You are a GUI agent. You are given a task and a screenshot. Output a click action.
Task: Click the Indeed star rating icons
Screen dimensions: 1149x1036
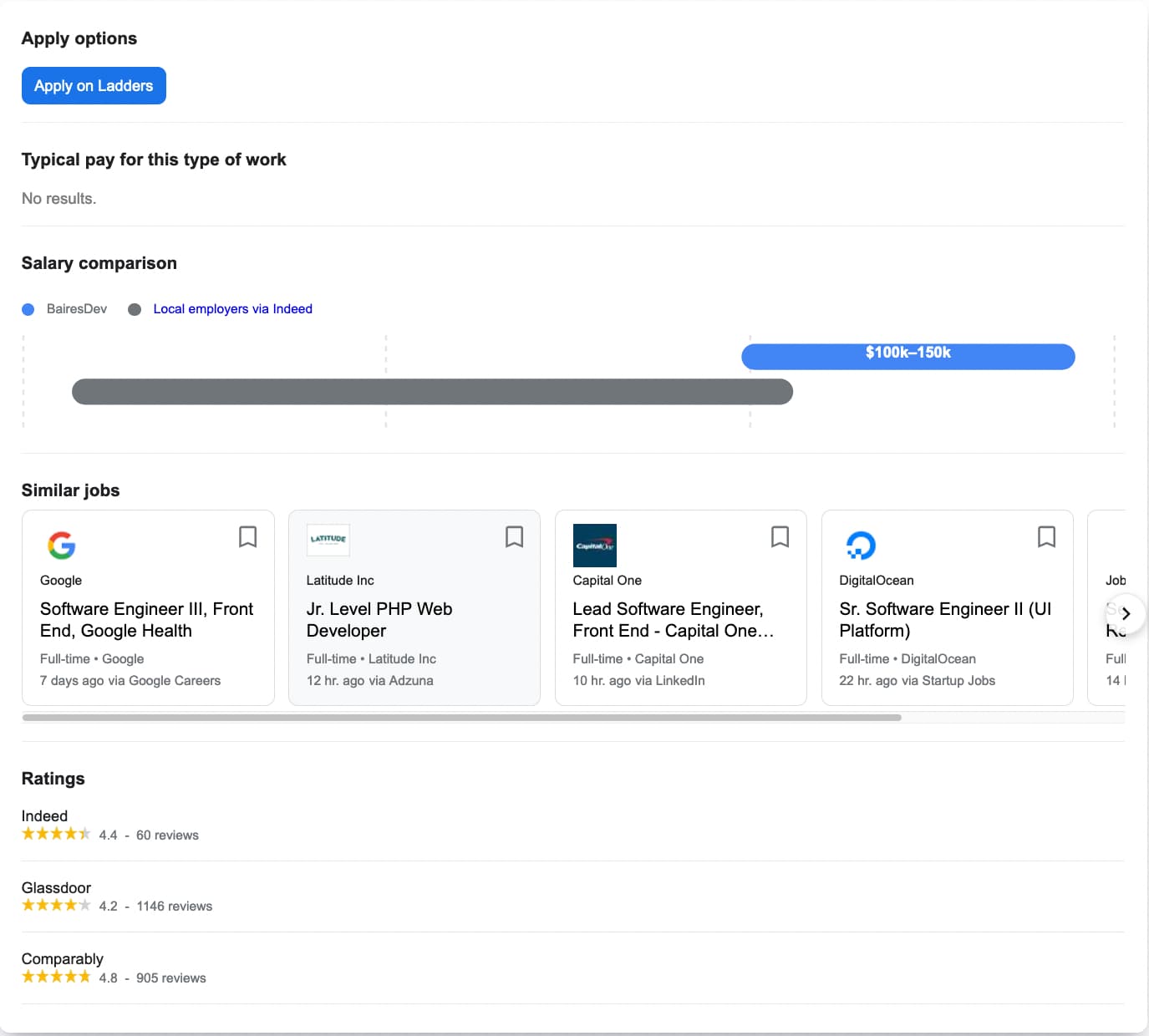[x=56, y=834]
